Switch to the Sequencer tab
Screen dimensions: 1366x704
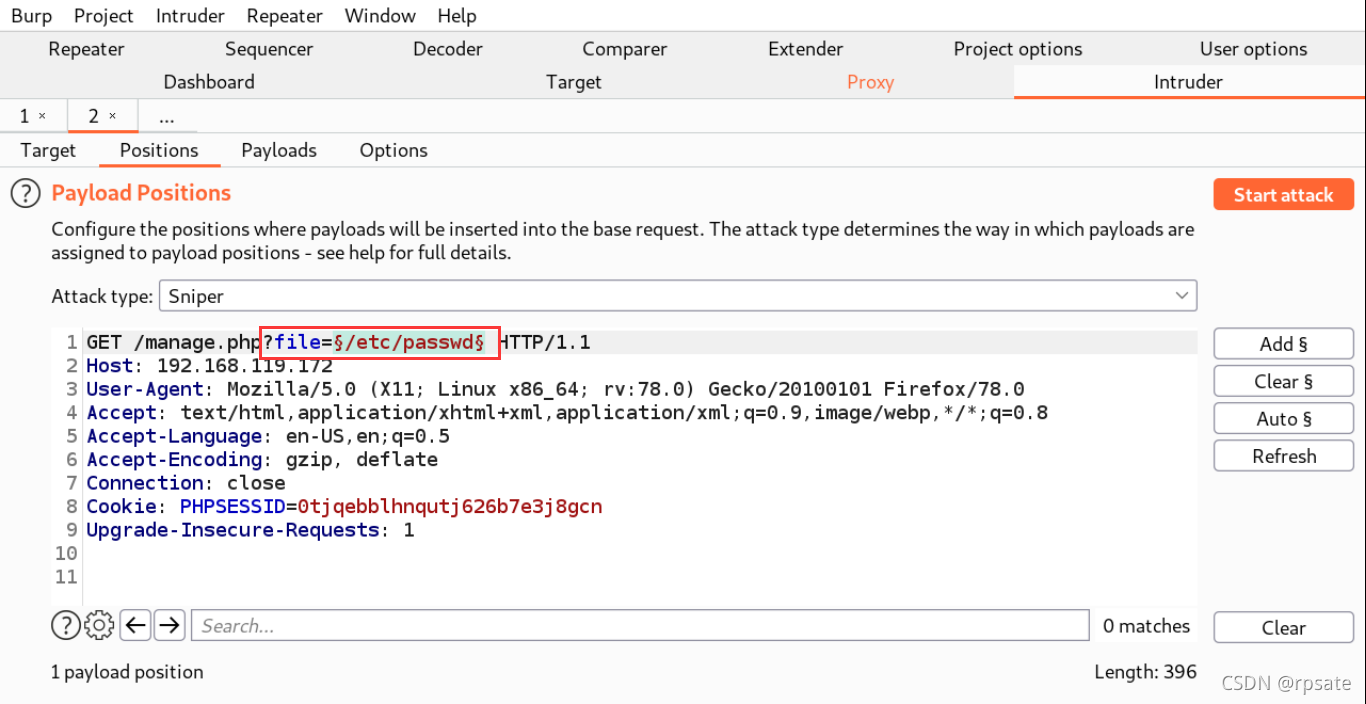(x=269, y=49)
